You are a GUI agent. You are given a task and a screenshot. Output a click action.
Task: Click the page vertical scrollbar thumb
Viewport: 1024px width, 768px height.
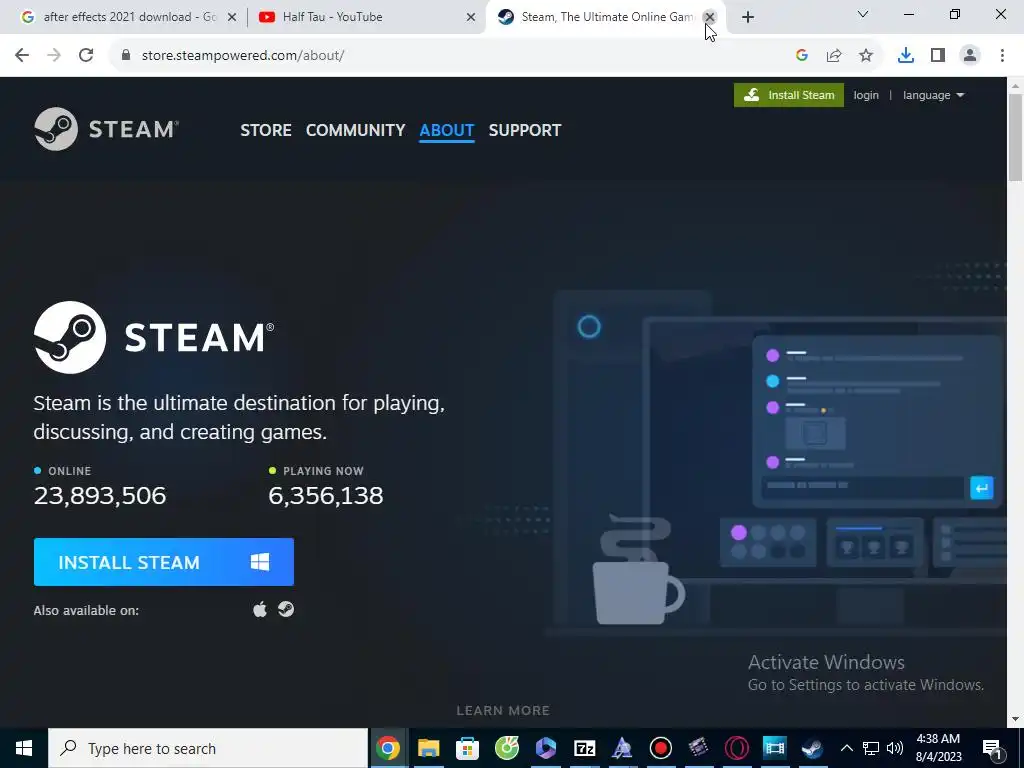point(1016,137)
